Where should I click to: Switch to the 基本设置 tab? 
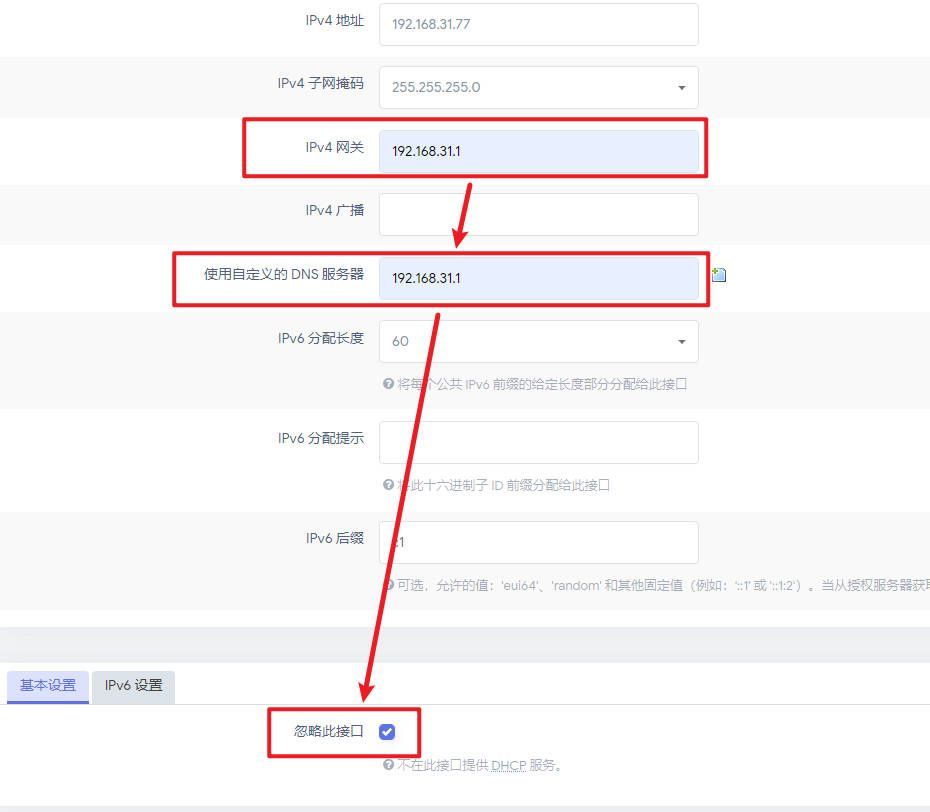[48, 686]
